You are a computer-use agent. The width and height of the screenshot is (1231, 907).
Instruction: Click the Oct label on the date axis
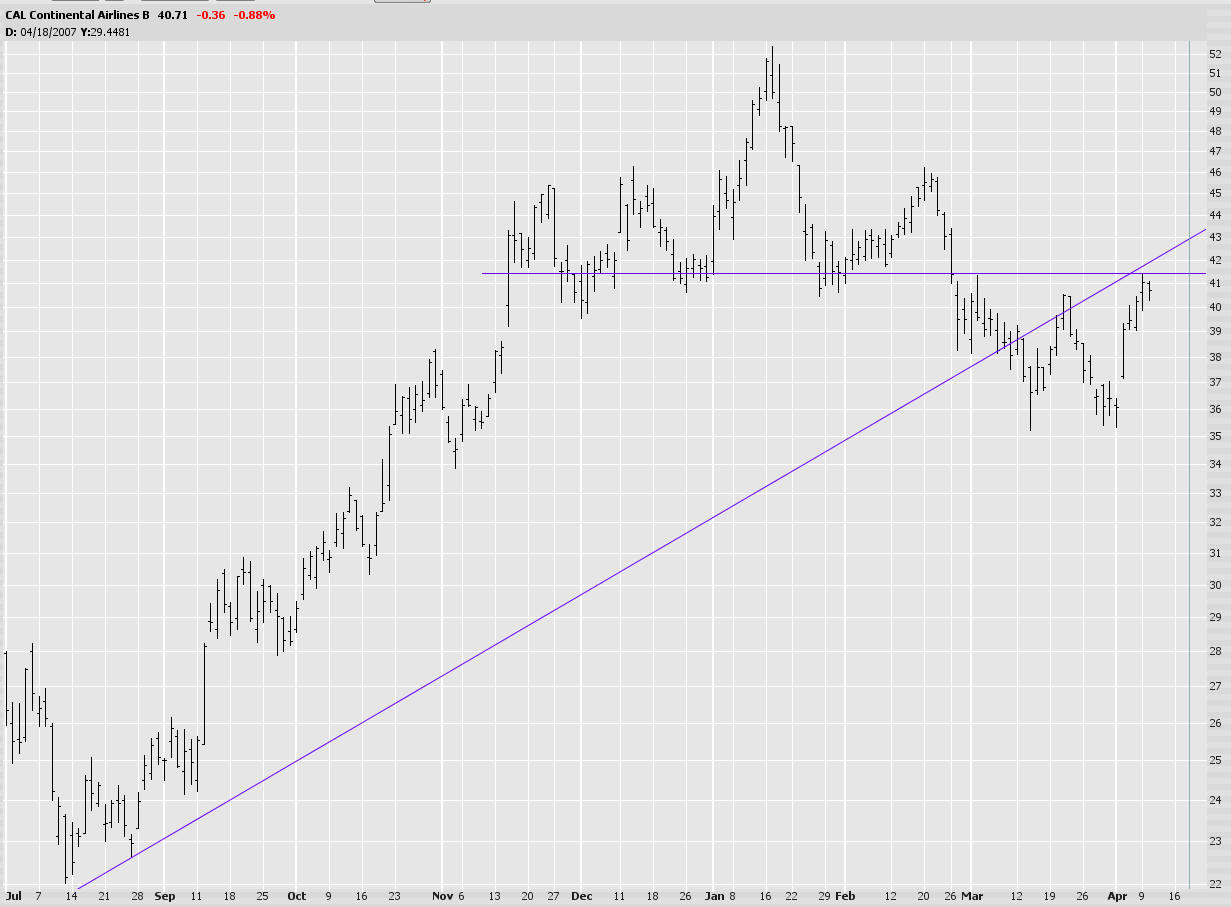point(296,896)
